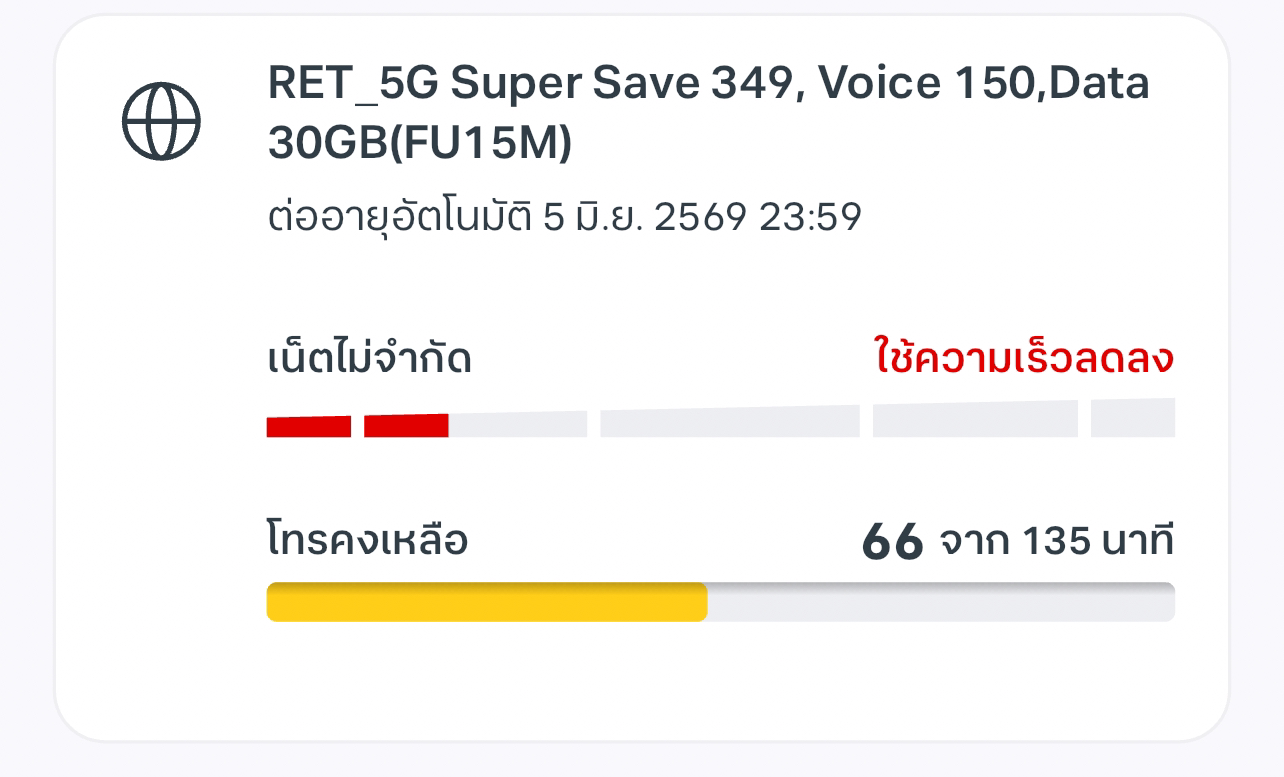This screenshot has width=1284, height=777.
Task: Tap the fourth gray data usage segment
Action: tap(975, 420)
